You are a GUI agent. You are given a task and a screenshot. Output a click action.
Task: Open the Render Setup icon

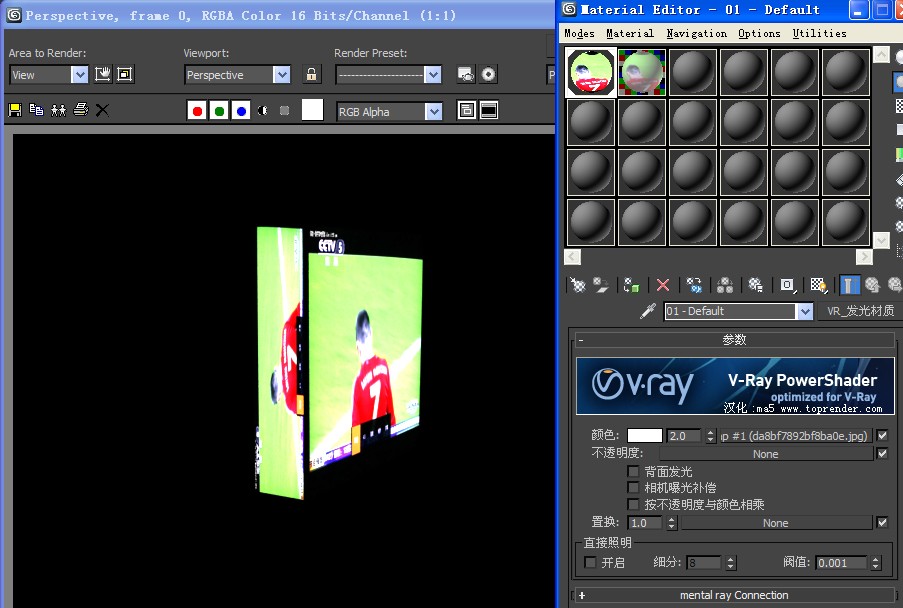click(466, 74)
